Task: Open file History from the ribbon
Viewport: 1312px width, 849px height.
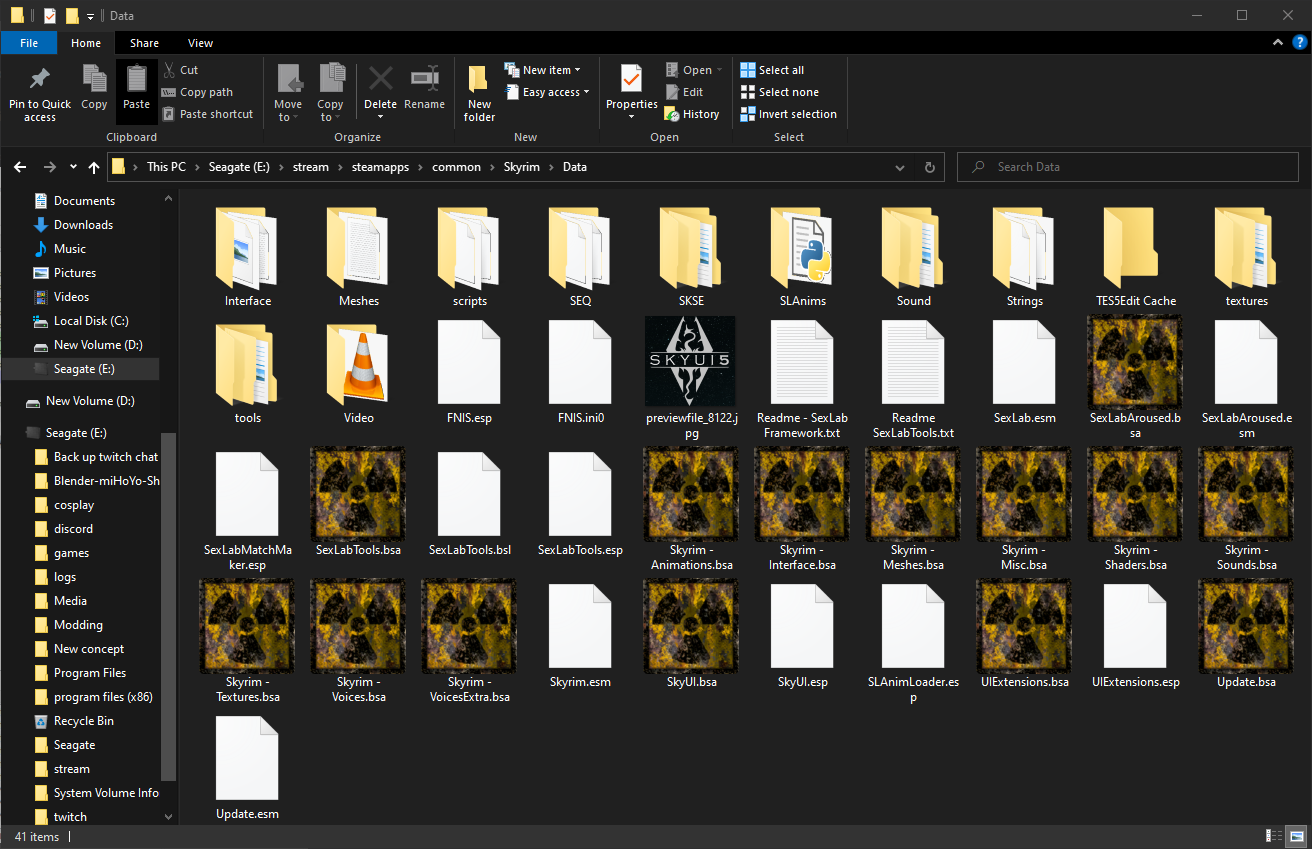Action: (692, 114)
